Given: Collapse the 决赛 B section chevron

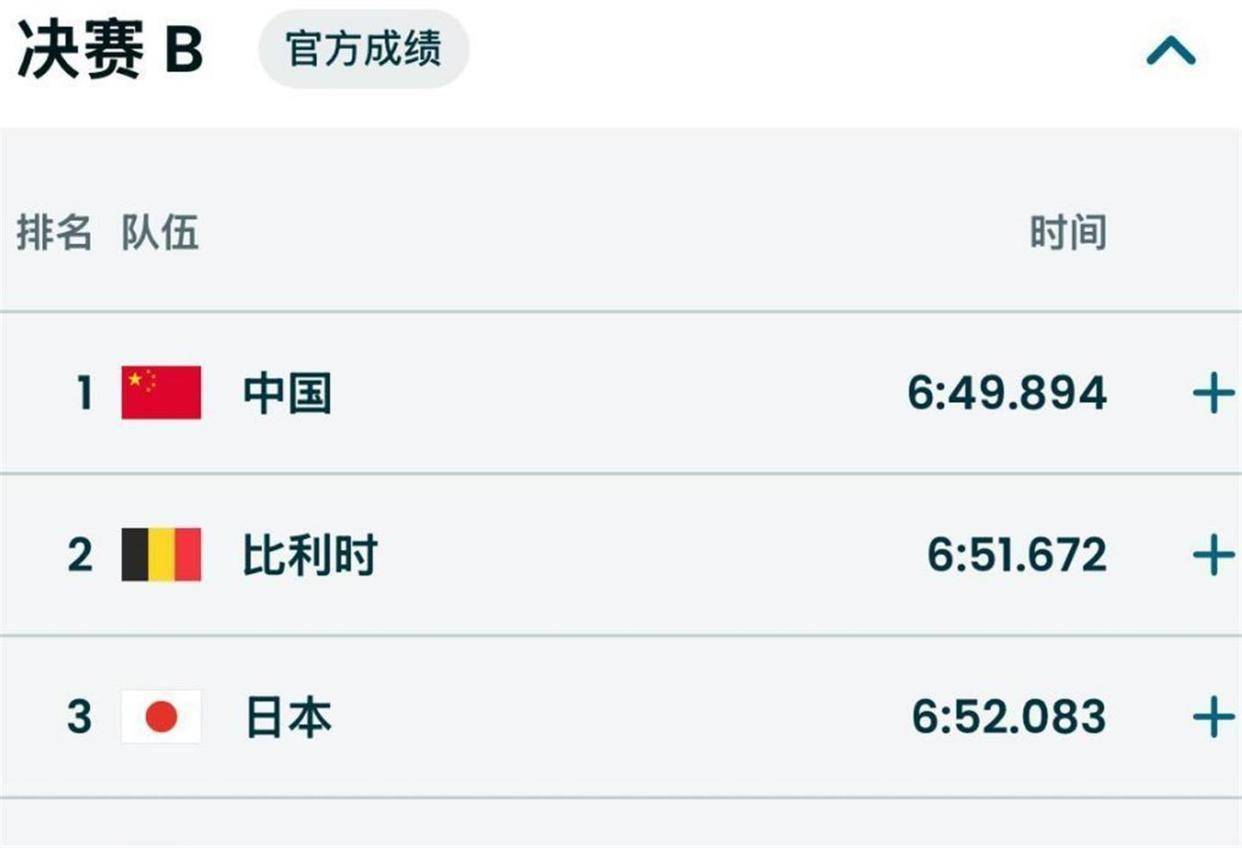Looking at the screenshot, I should click(x=1170, y=51).
